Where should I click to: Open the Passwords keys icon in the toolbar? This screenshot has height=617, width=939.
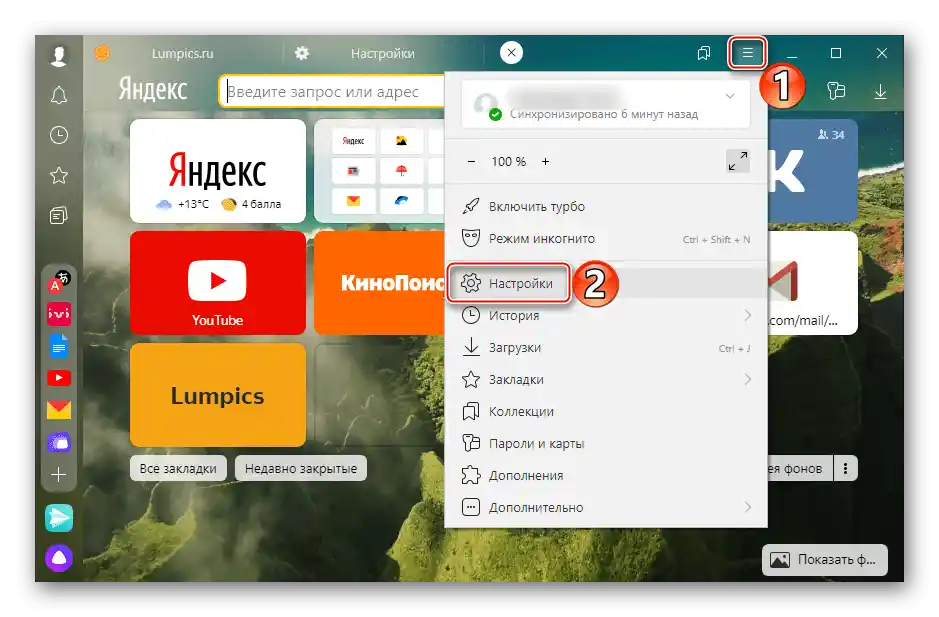[837, 90]
